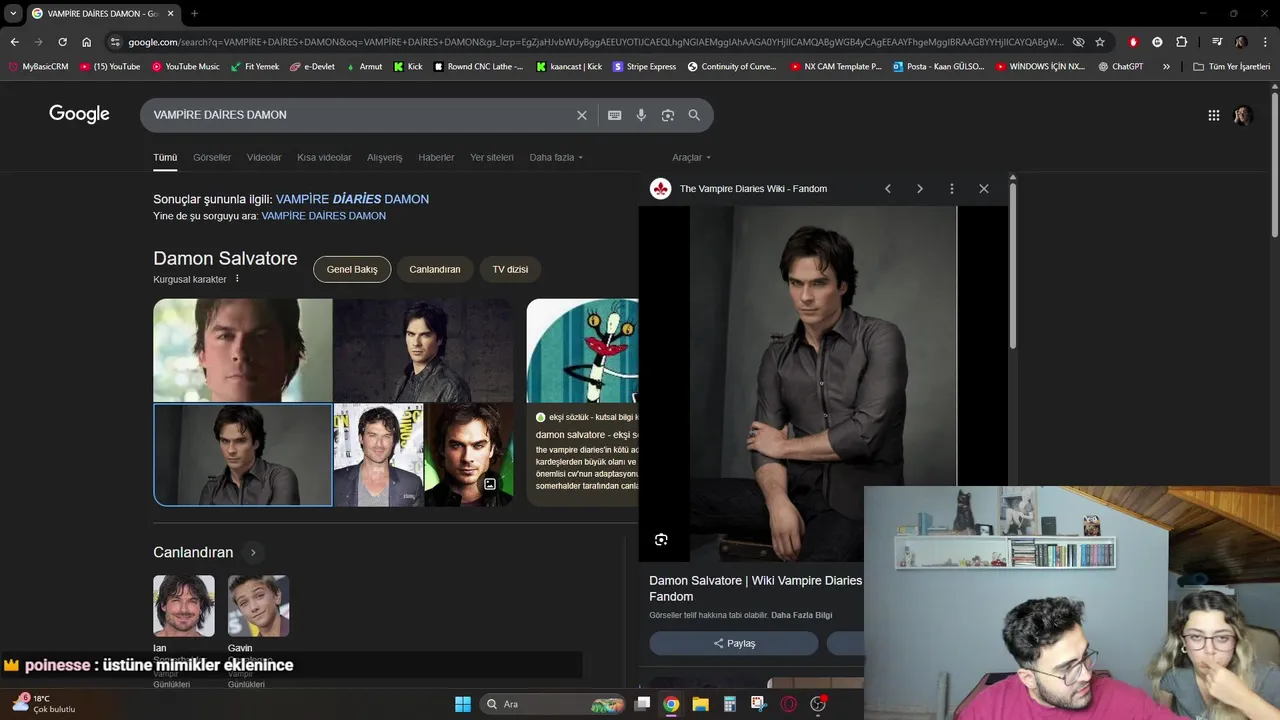Search instead for VAMPİRE DAİRES DAMON

click(x=323, y=216)
